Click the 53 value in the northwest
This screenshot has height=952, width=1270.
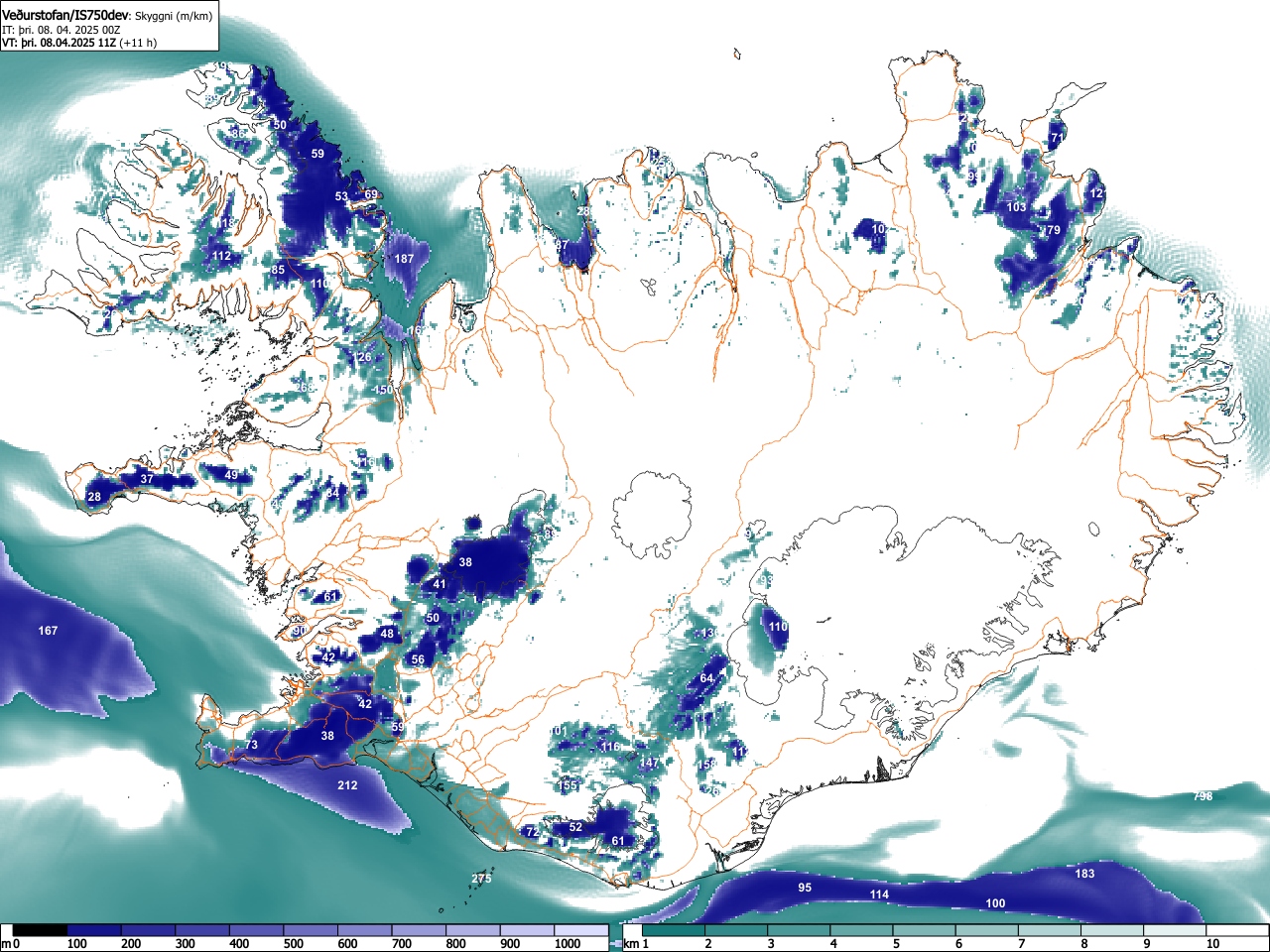click(341, 196)
